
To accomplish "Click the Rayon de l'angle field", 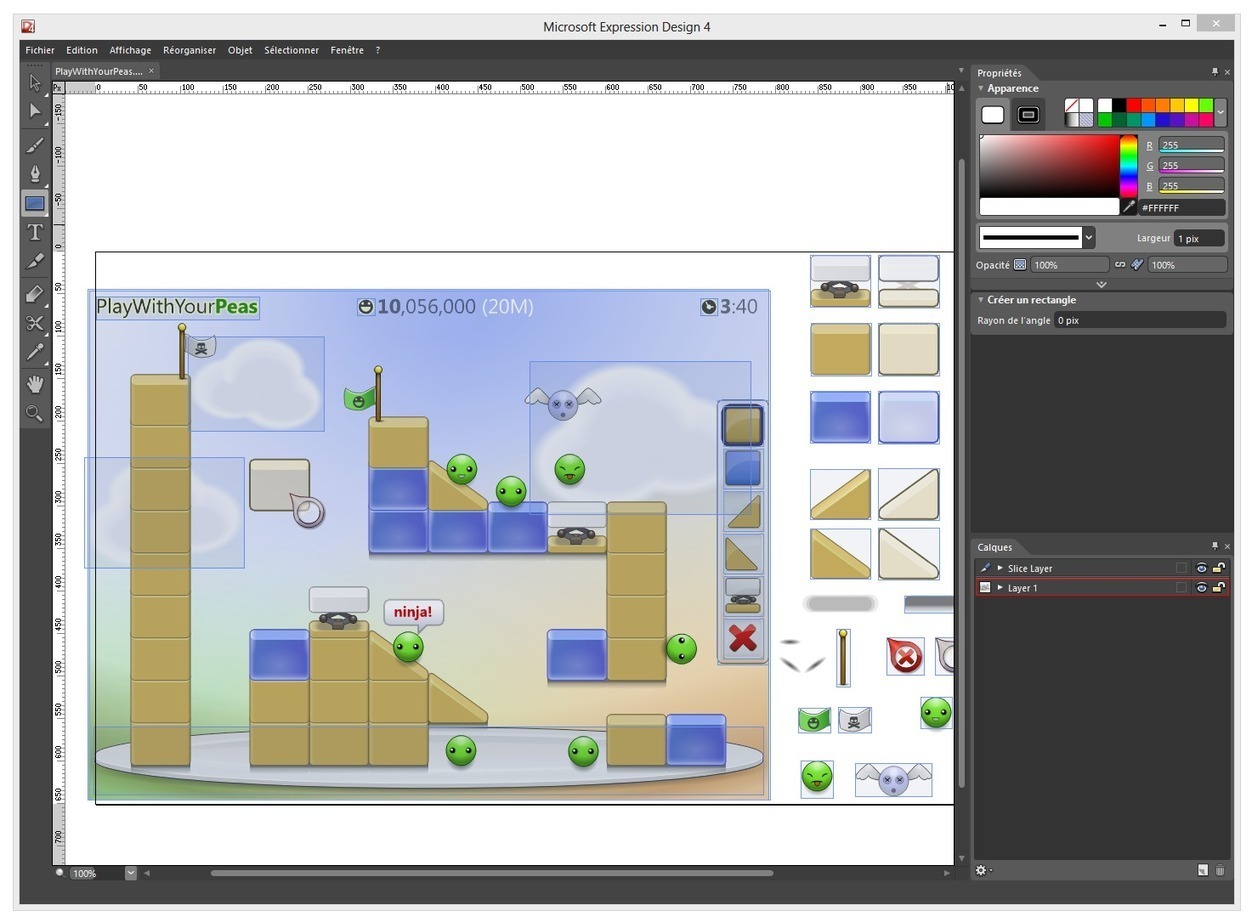I will (x=1140, y=320).
